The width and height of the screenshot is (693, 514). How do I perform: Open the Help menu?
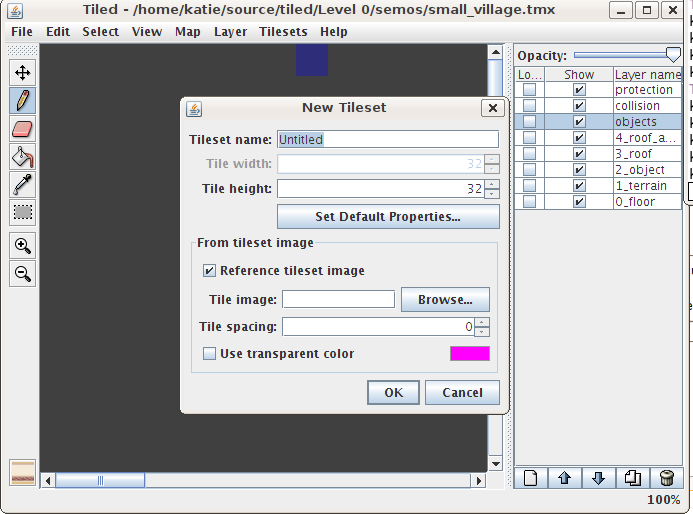tap(334, 32)
